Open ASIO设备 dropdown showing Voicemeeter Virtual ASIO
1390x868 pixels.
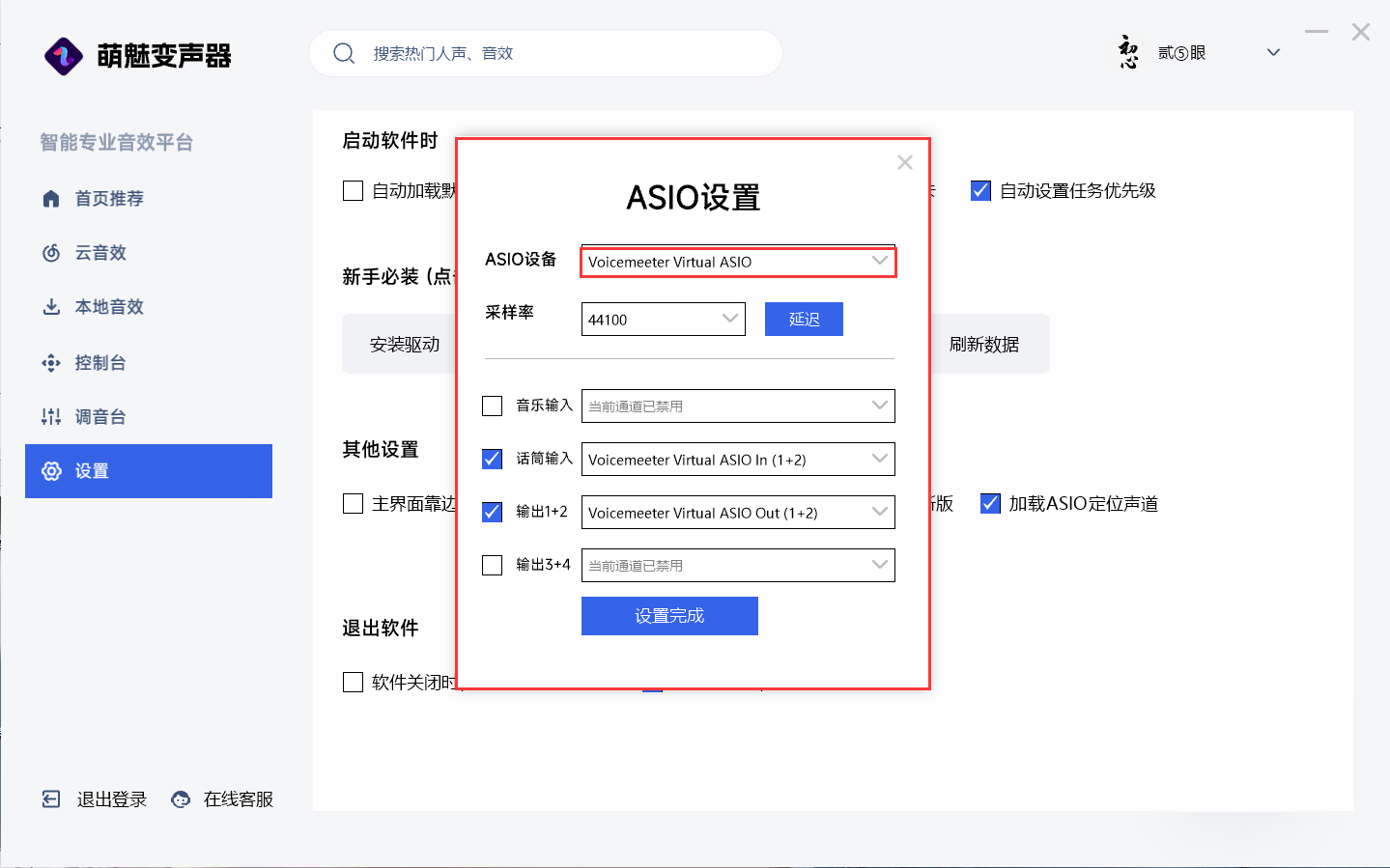click(738, 262)
